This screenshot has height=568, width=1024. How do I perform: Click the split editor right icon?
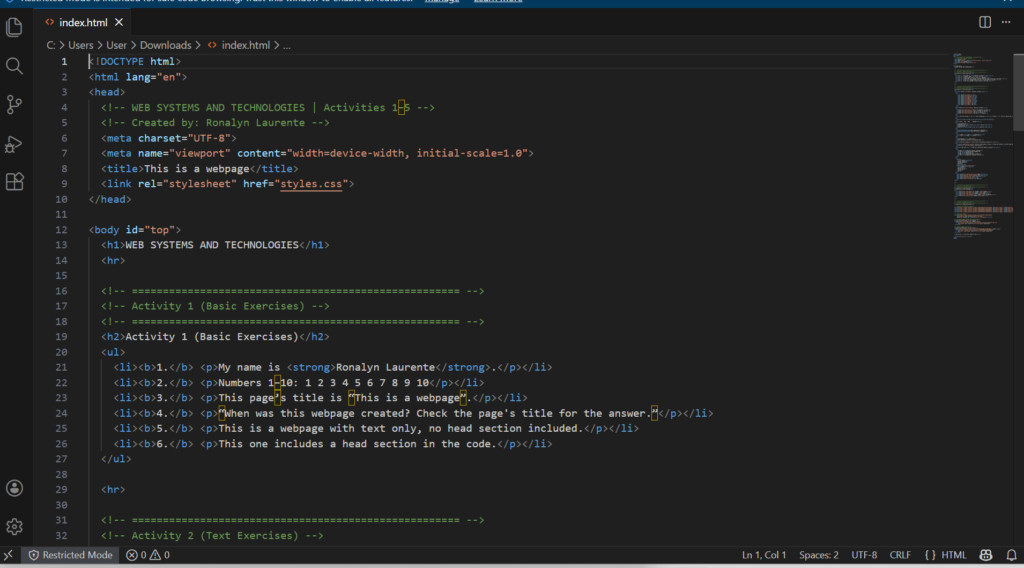[985, 21]
